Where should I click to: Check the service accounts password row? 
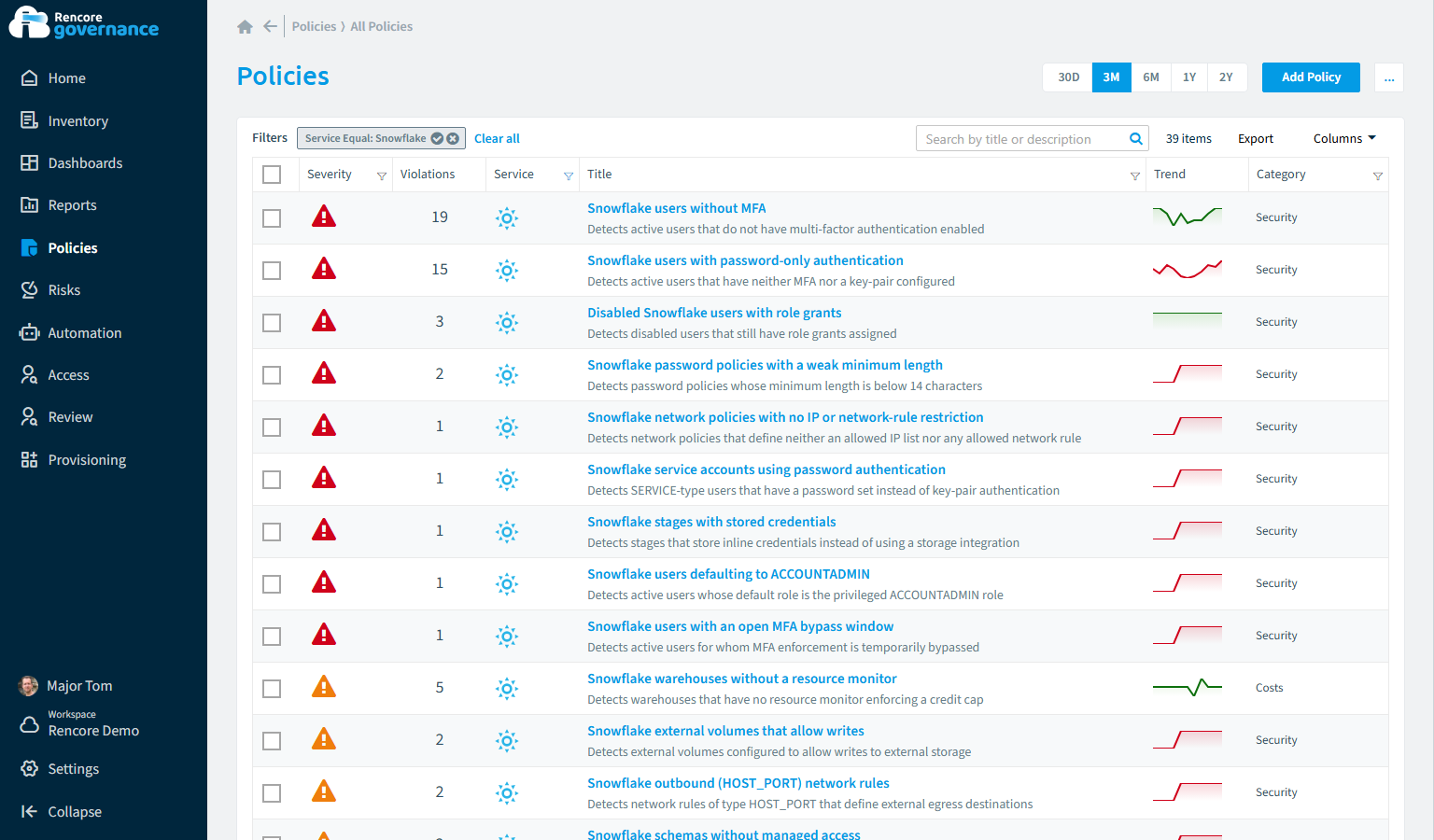pos(272,480)
